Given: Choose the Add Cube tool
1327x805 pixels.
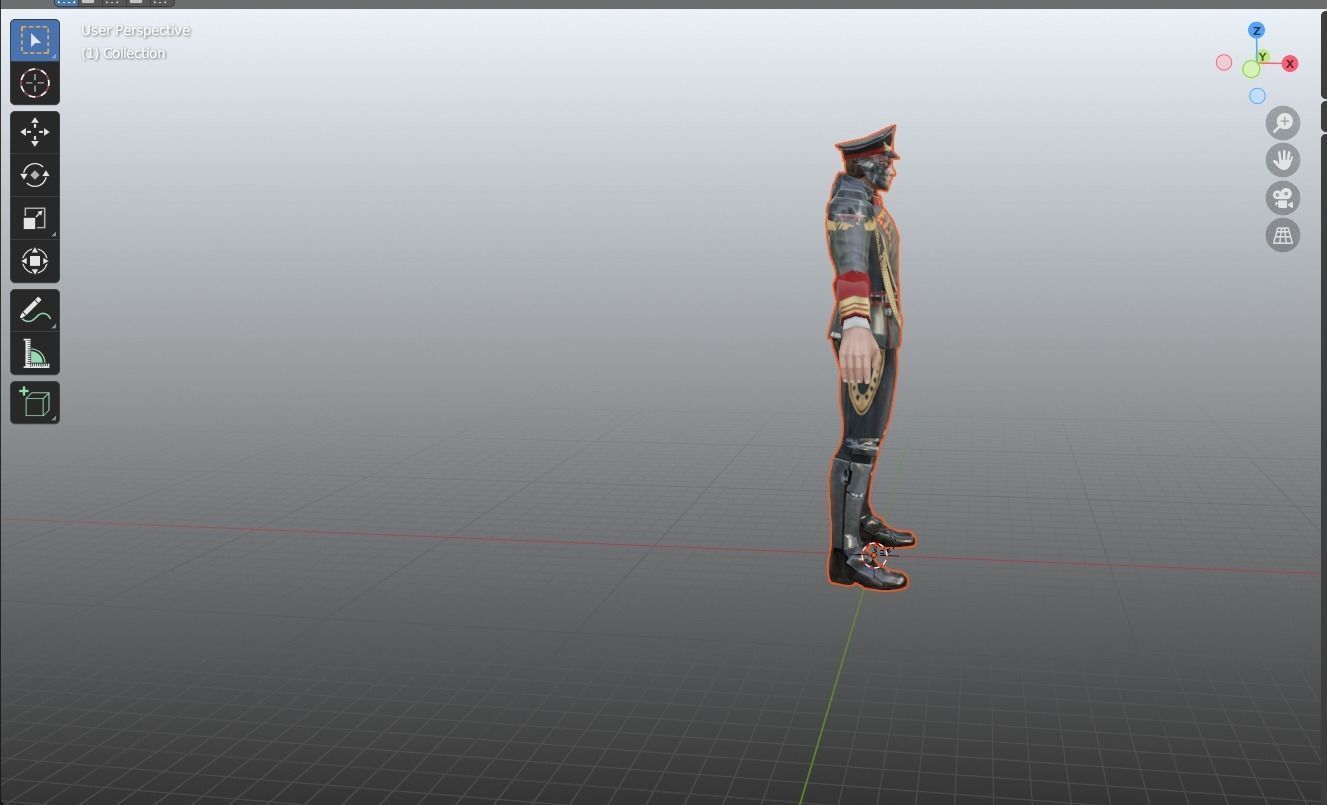Looking at the screenshot, I should 35,402.
